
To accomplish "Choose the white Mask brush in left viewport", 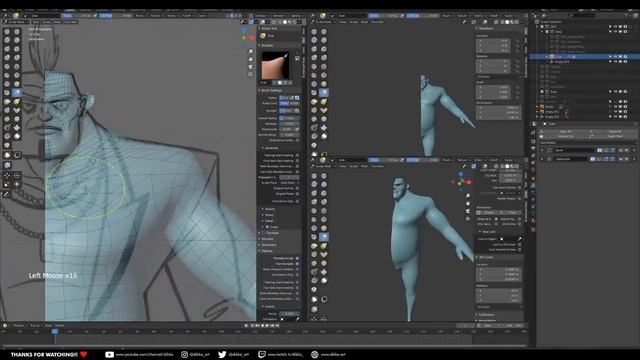I will 17,136.
